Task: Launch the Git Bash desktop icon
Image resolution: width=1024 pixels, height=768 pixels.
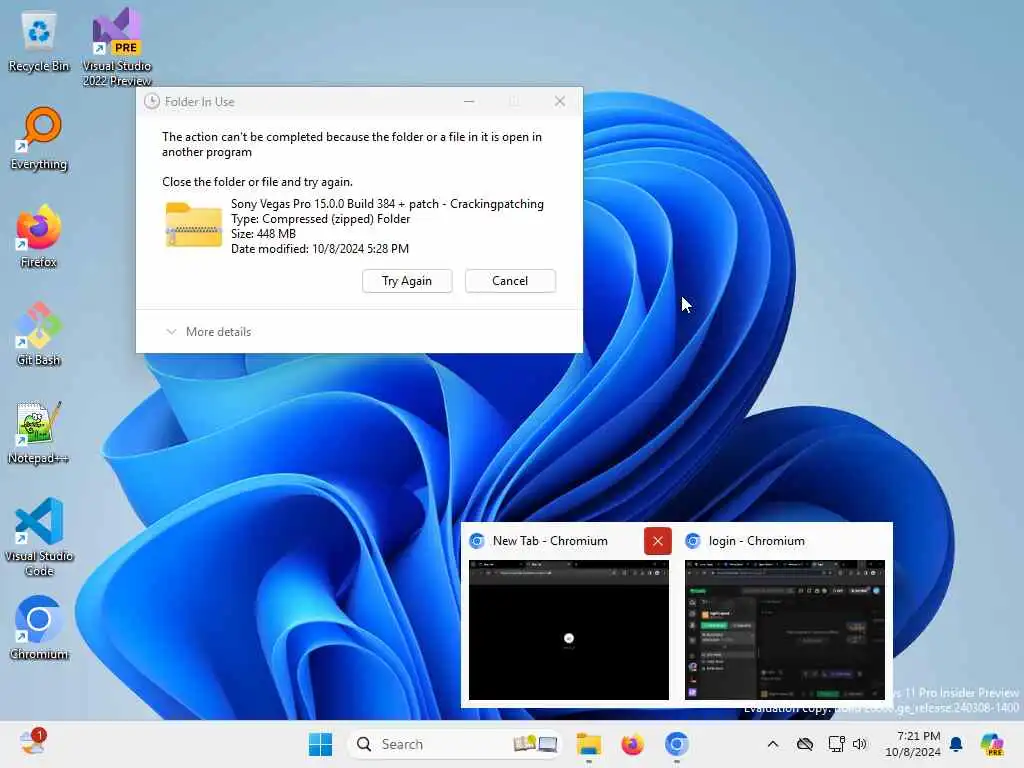Action: [39, 334]
